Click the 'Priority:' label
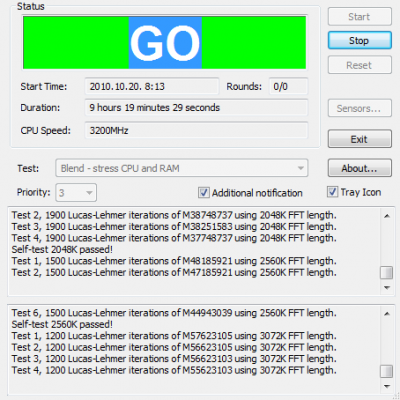The width and height of the screenshot is (400, 400). [x=34, y=192]
